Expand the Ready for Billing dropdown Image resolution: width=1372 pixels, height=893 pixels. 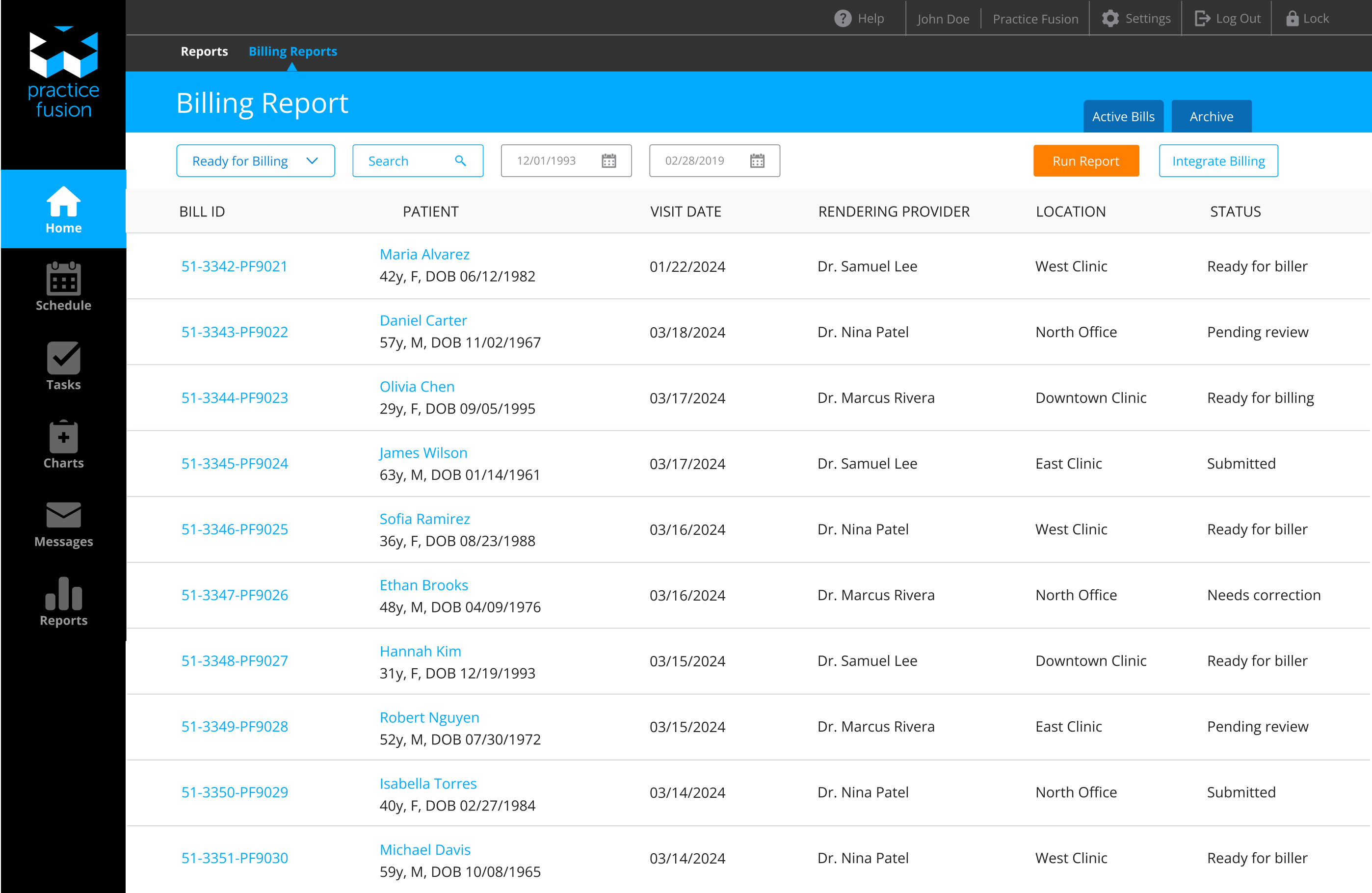(x=255, y=161)
